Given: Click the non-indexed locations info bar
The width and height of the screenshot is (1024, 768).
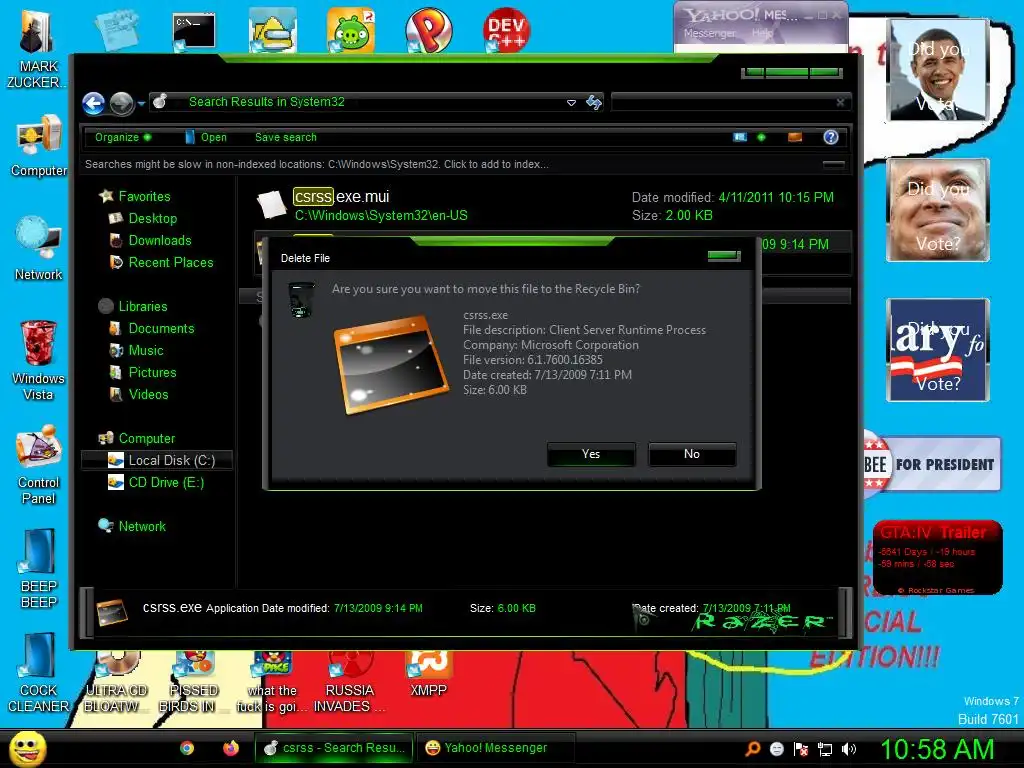Looking at the screenshot, I should (466, 165).
